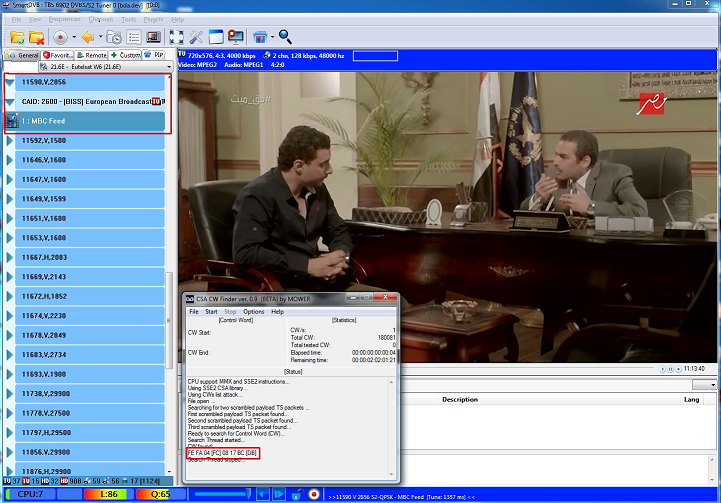The image size is (721, 503).
Task: Click the Q:65 signal quality bar
Action: (160, 494)
